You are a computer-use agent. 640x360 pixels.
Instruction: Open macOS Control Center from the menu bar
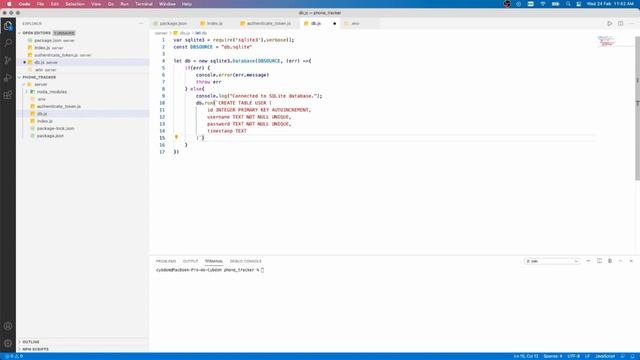click(x=579, y=4)
